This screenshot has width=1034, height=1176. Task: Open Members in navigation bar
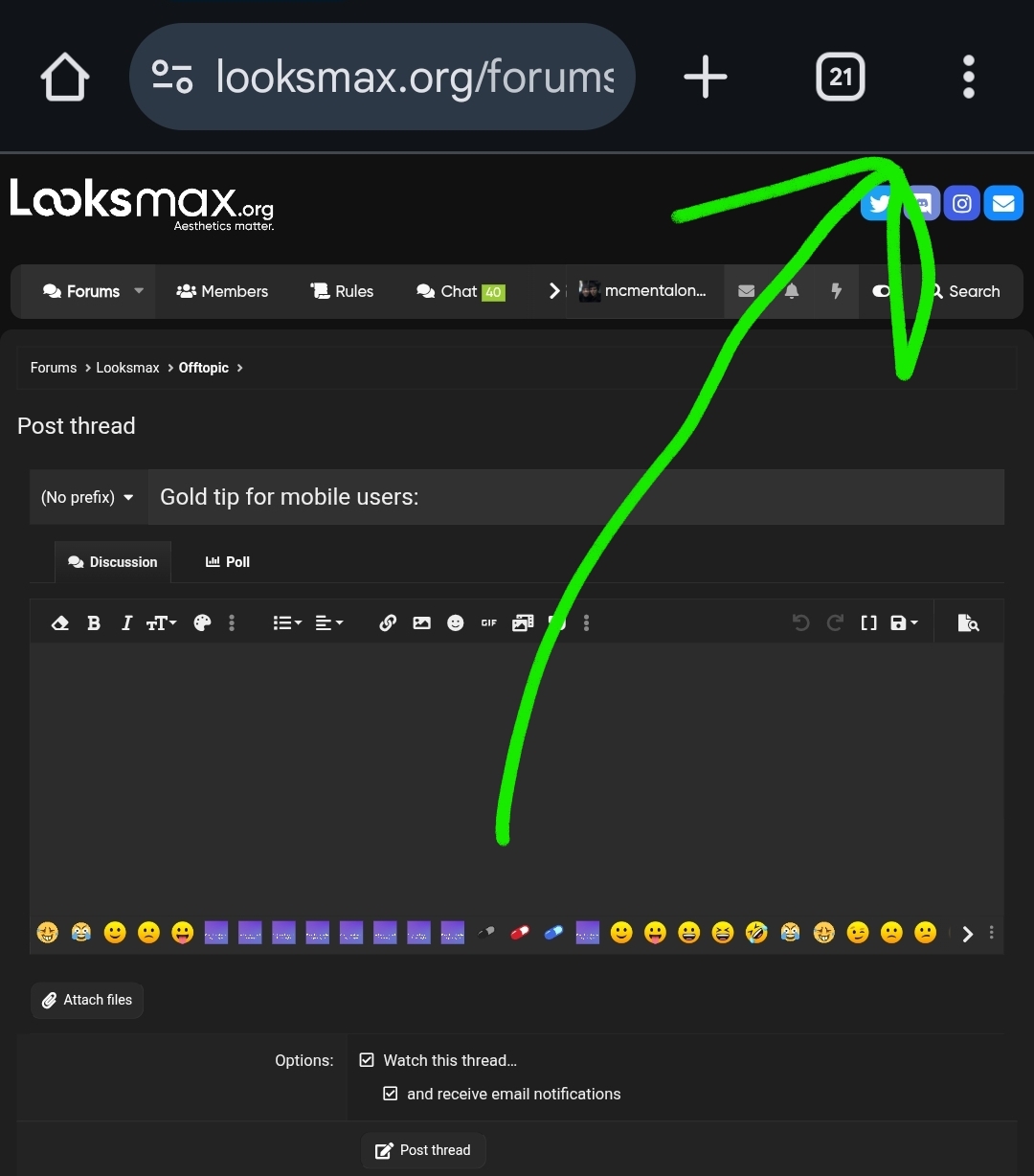point(222,291)
